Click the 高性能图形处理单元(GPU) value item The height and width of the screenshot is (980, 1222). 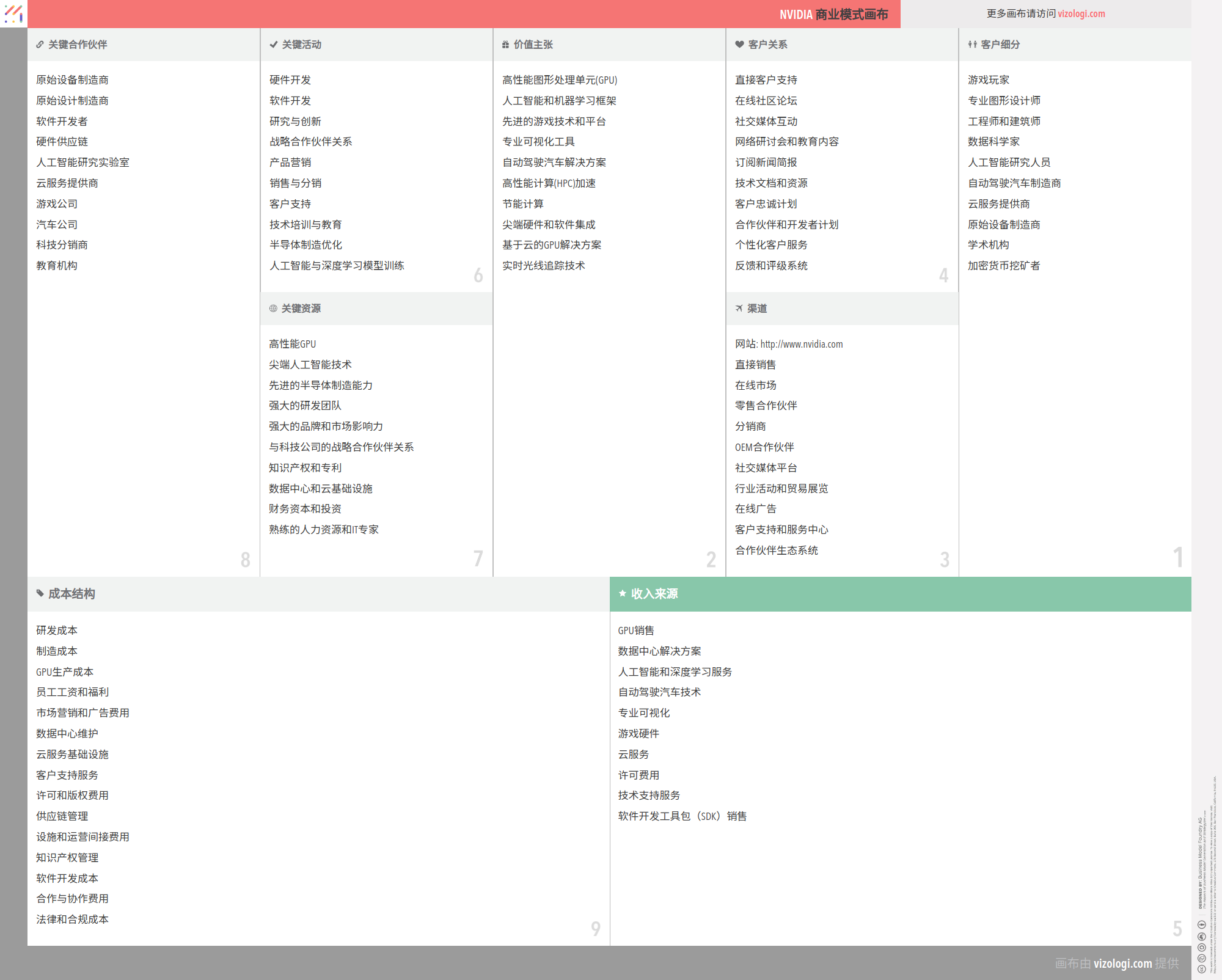tap(559, 80)
